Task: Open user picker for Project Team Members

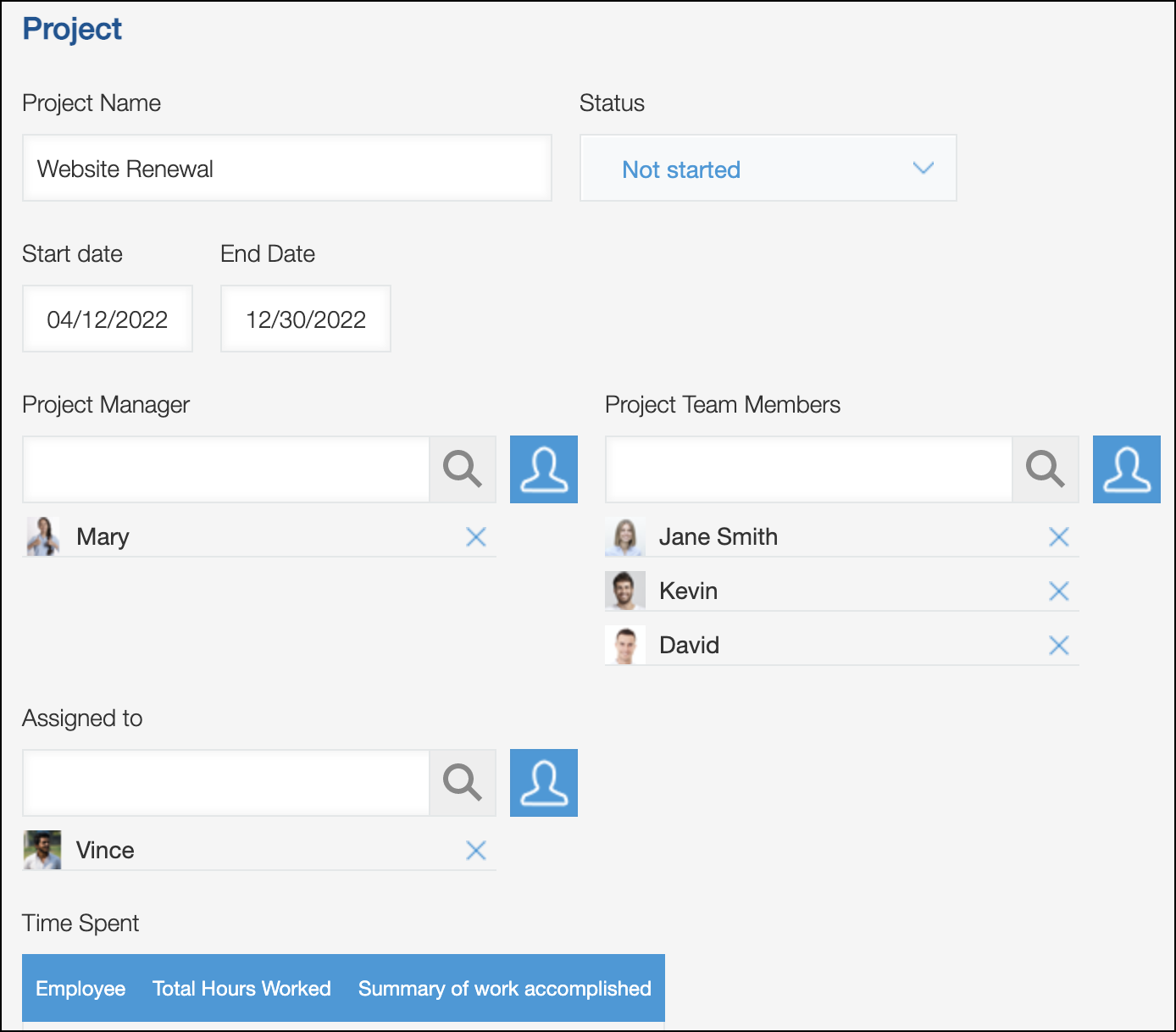Action: point(1126,469)
